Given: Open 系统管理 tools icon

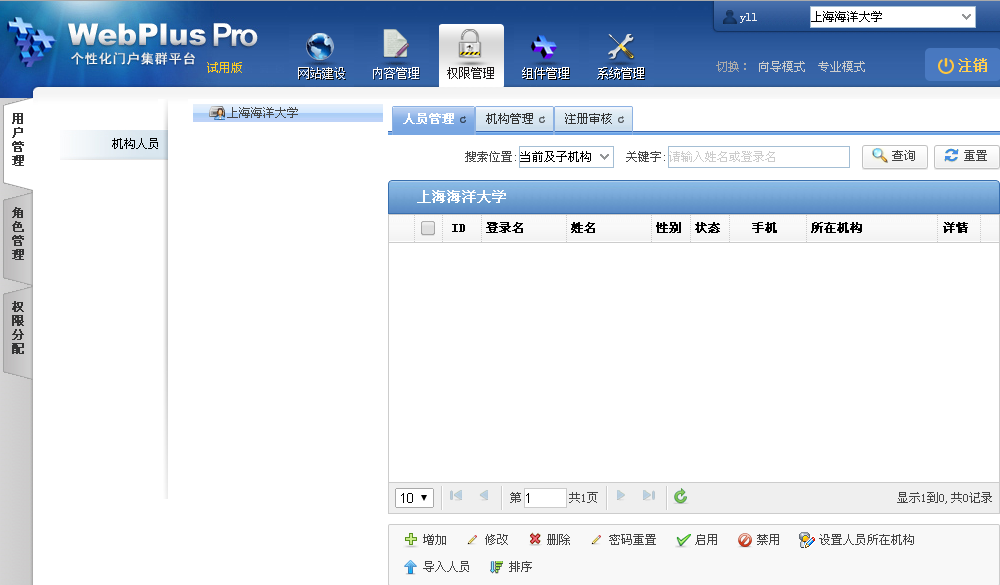Looking at the screenshot, I should (x=621, y=48).
